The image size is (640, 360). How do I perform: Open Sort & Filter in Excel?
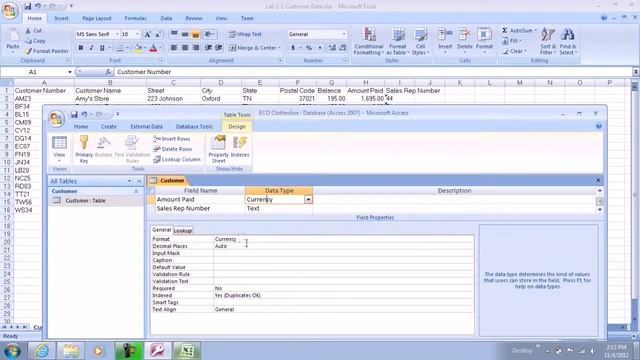pyautogui.click(x=548, y=41)
